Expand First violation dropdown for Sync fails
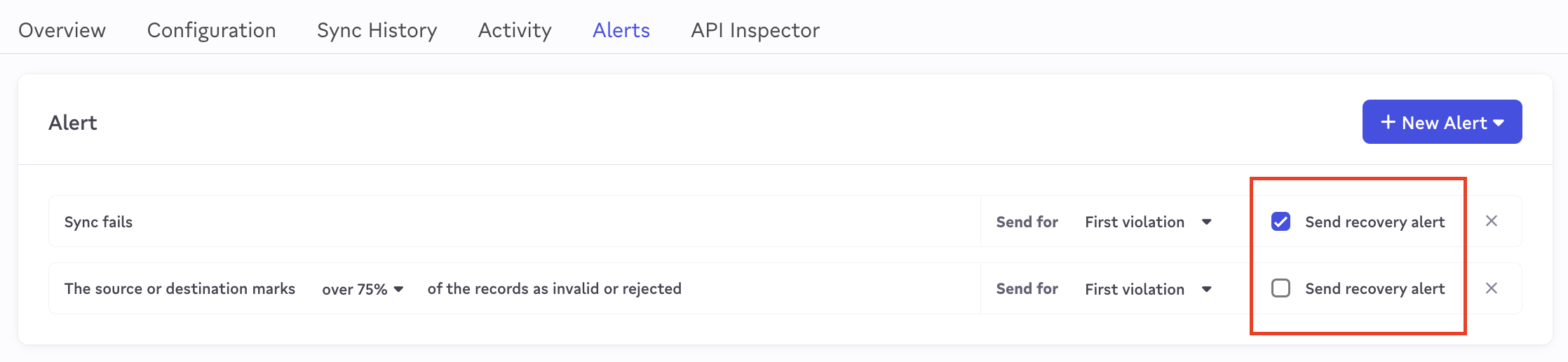 (1148, 222)
